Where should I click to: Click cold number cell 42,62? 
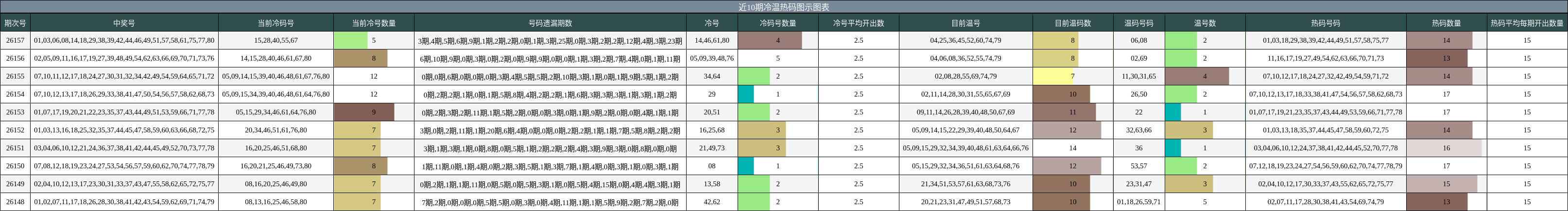pos(711,202)
